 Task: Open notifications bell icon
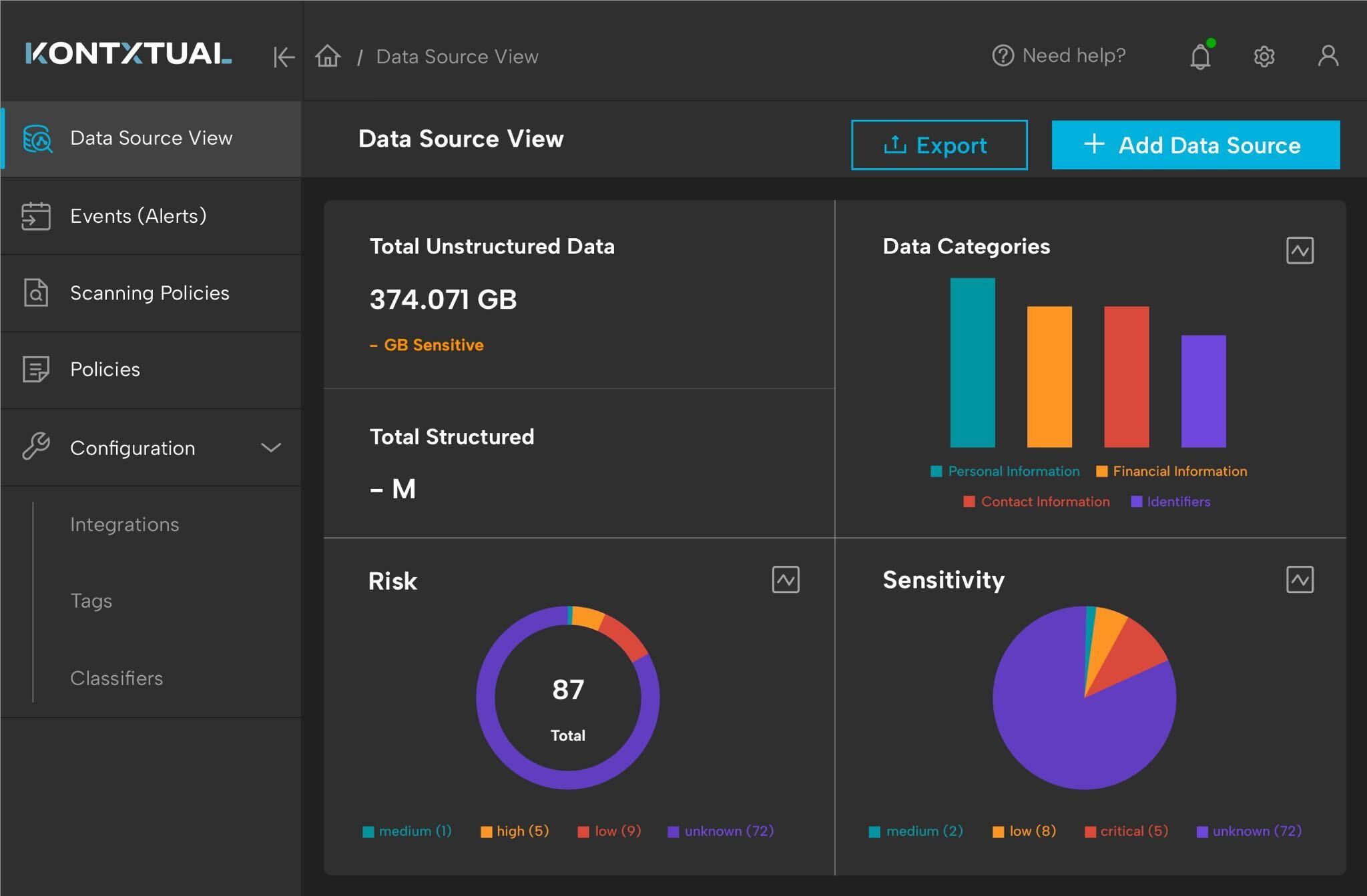(x=1200, y=57)
